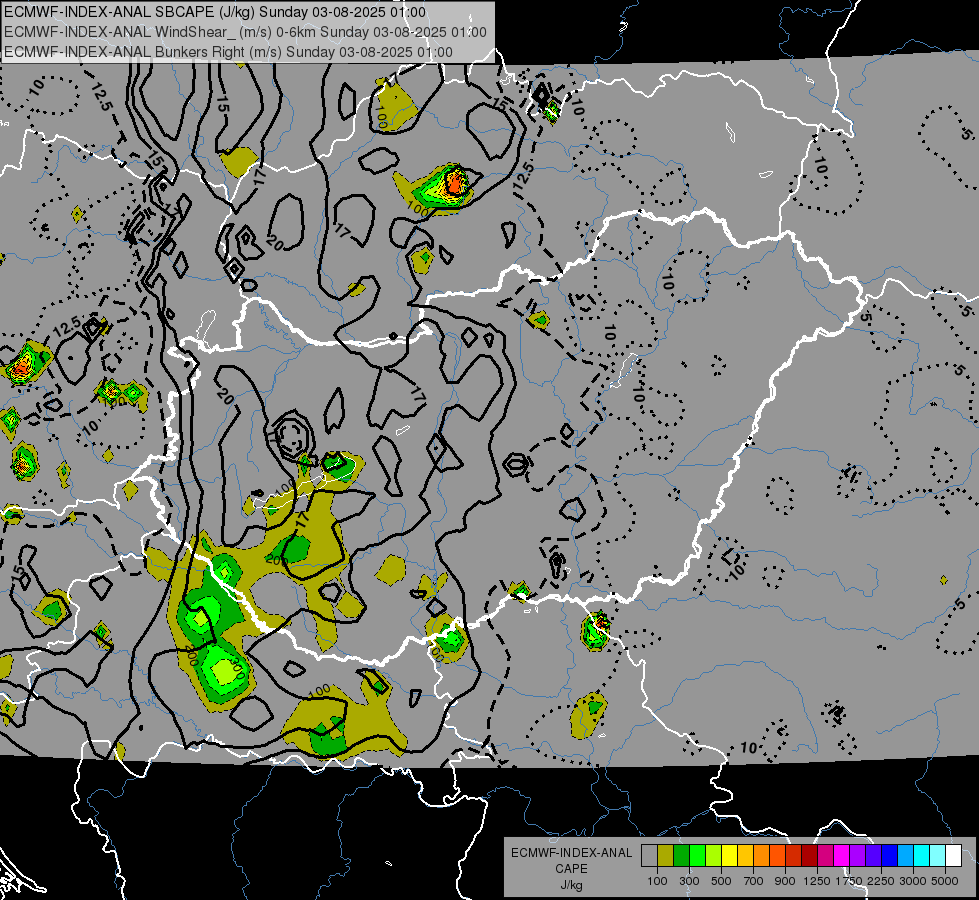
Task: Pick the olive swatch starting at 100
Action: [666, 856]
